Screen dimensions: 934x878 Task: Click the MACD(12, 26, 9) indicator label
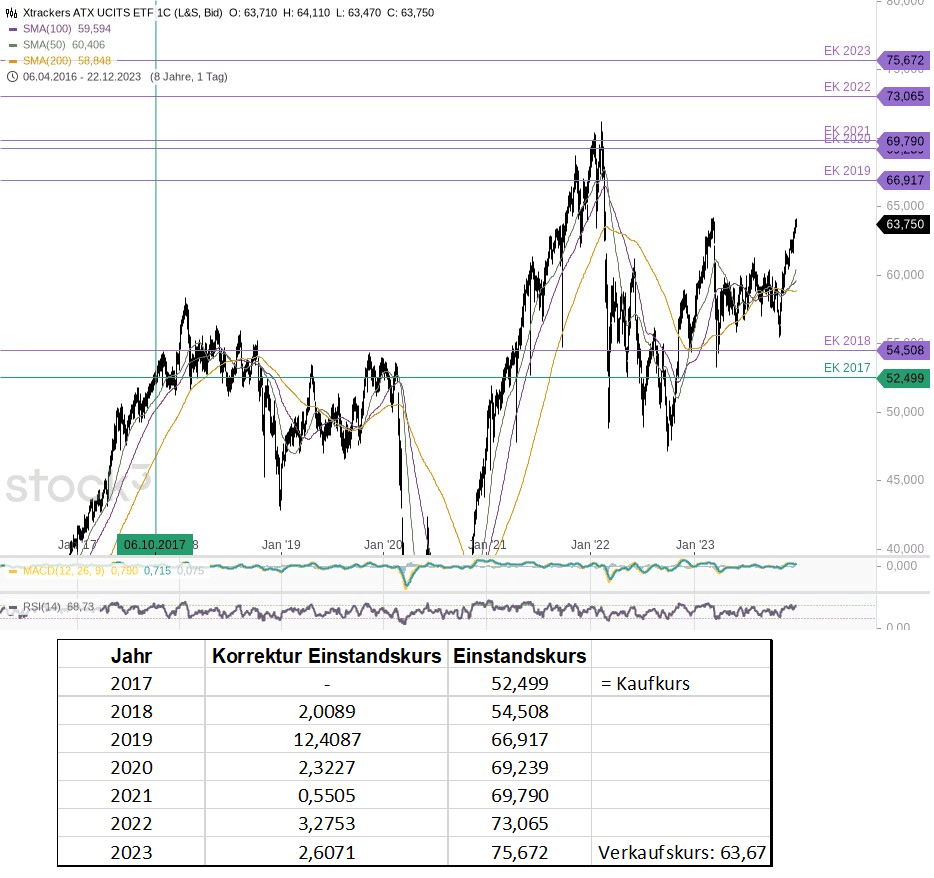tap(64, 571)
